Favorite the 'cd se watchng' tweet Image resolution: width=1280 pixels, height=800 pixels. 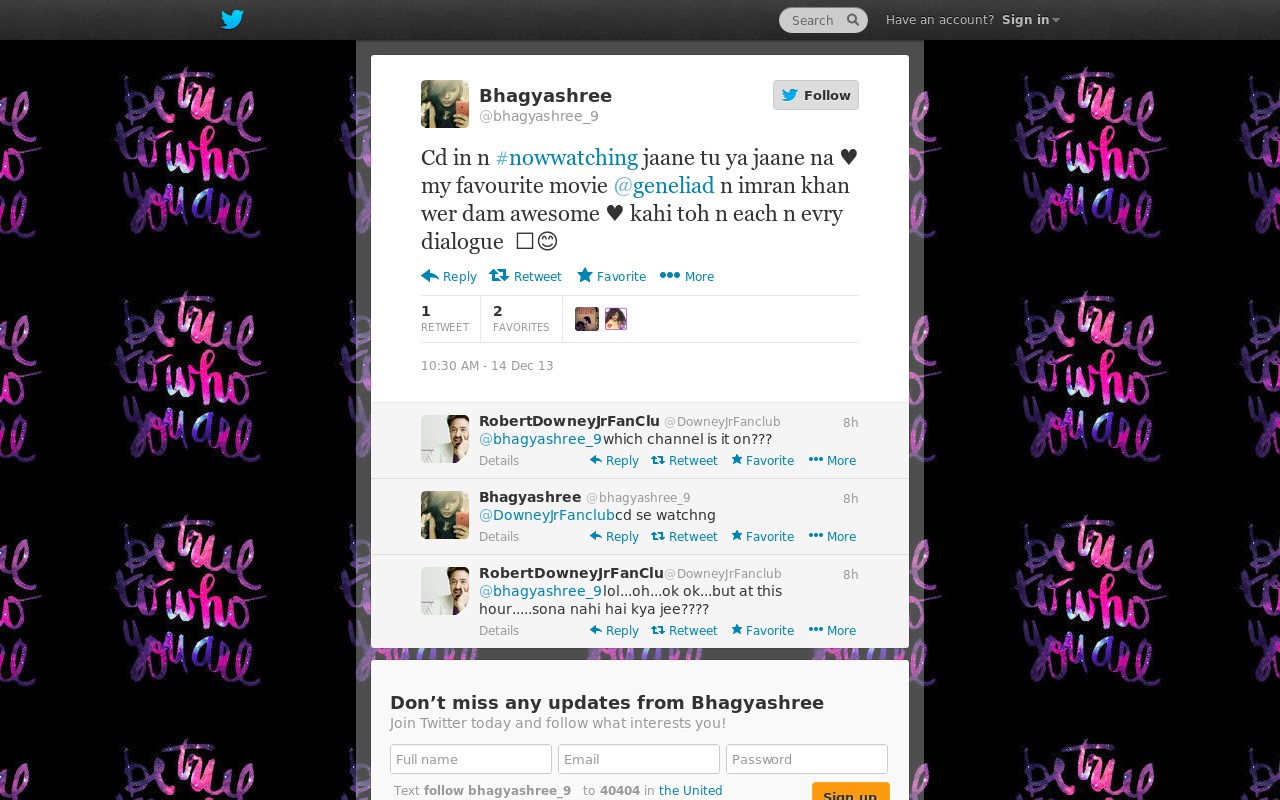(x=762, y=537)
